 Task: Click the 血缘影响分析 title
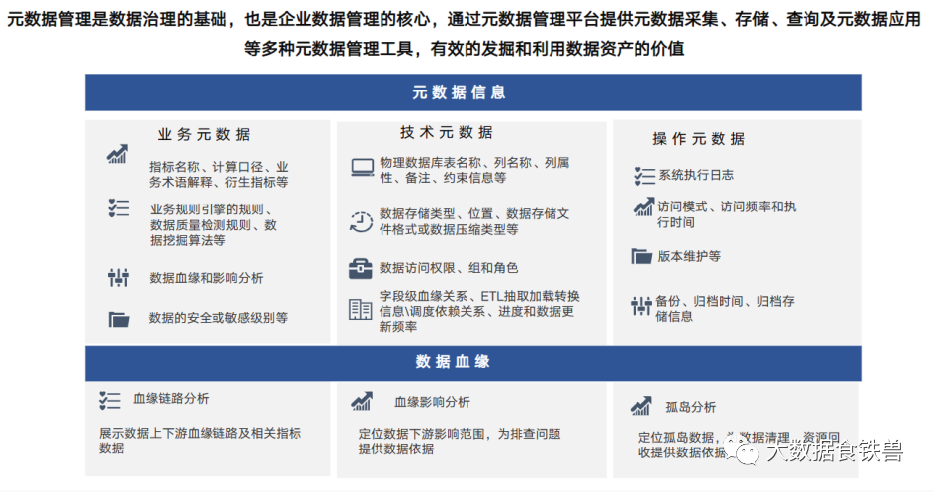point(432,402)
